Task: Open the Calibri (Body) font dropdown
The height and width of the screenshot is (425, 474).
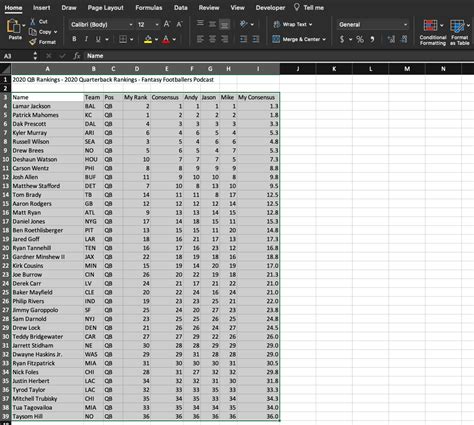Action: click(x=131, y=24)
